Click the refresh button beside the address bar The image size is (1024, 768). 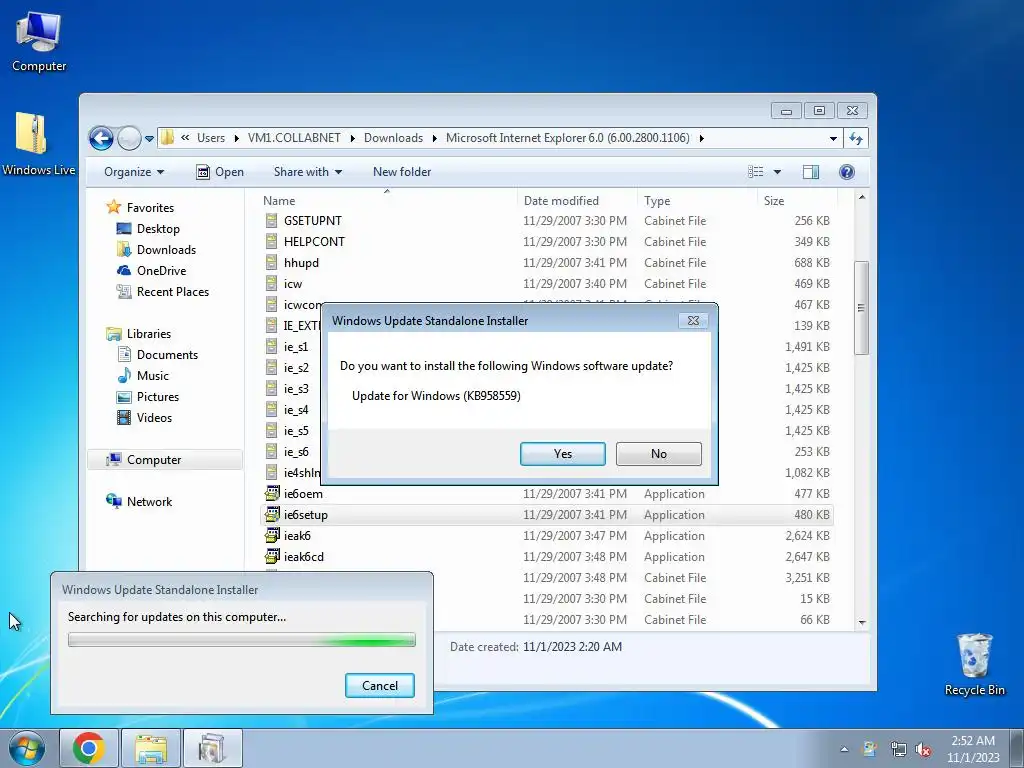(856, 138)
